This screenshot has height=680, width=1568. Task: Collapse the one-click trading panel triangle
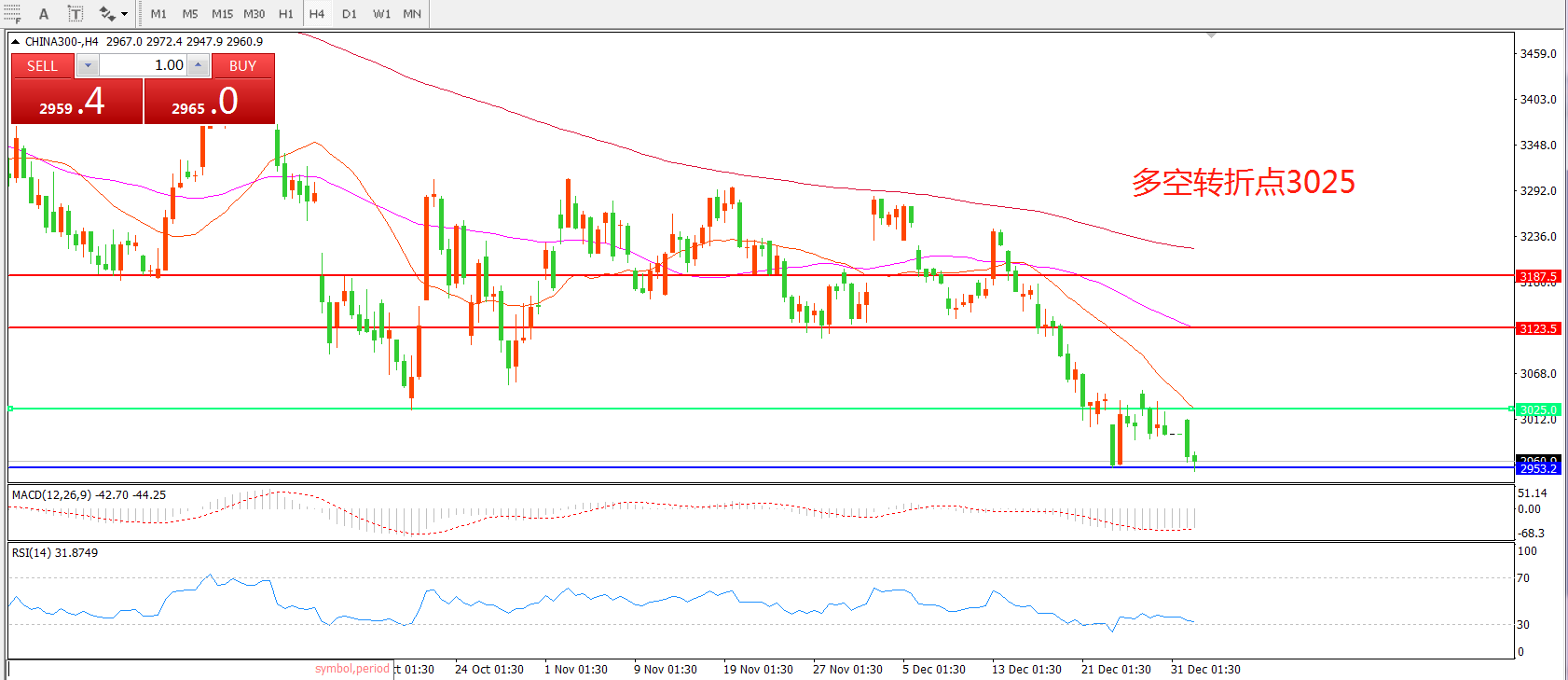click(16, 42)
